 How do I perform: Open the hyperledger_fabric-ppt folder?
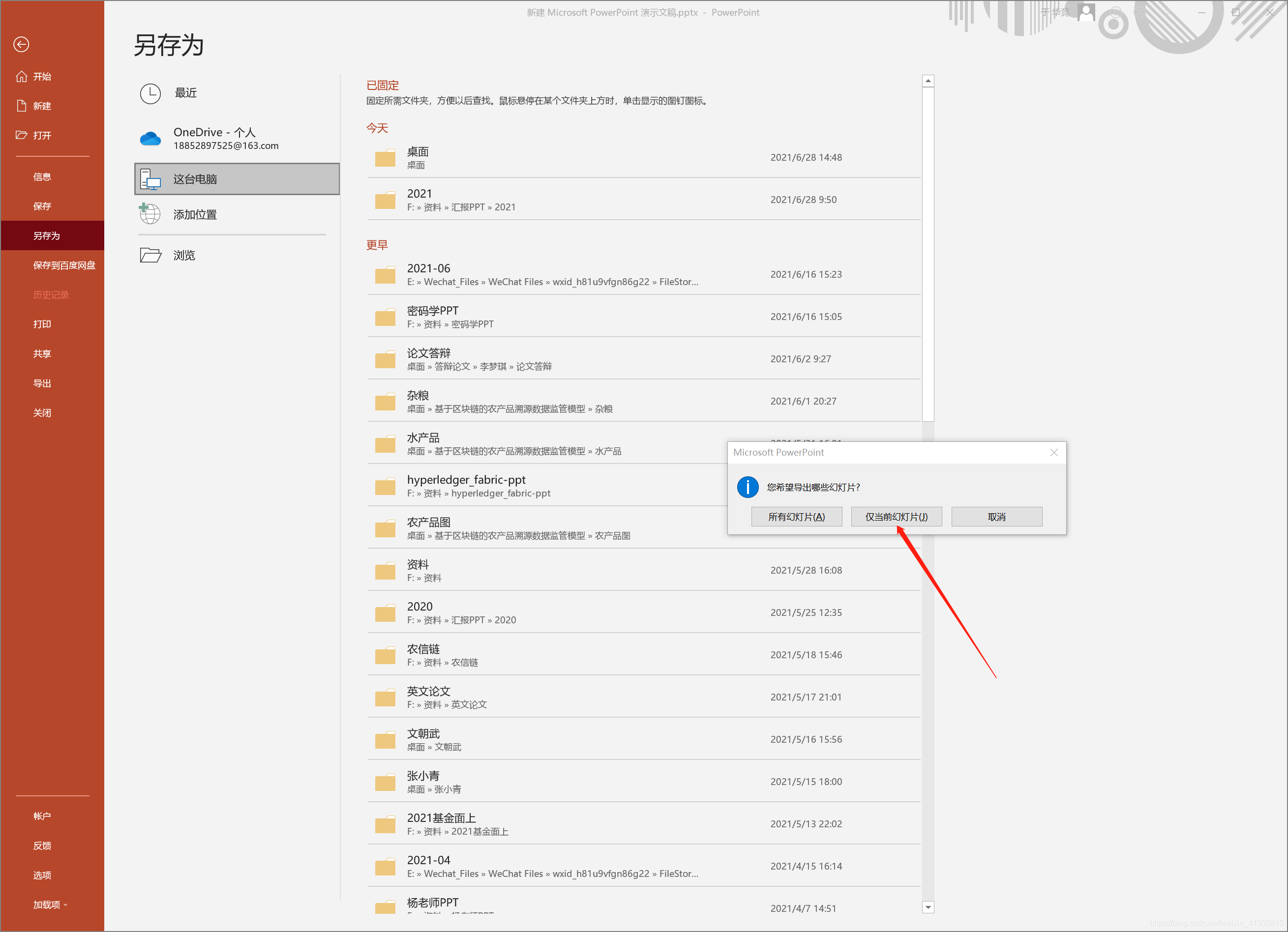click(547, 486)
